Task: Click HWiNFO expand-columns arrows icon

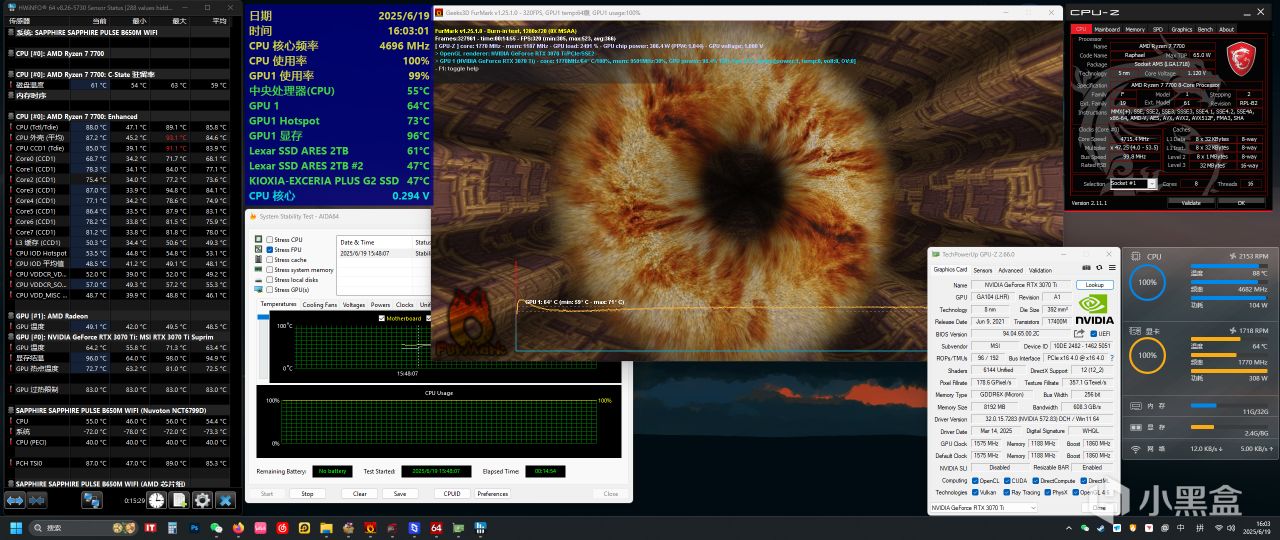Action: 15,501
